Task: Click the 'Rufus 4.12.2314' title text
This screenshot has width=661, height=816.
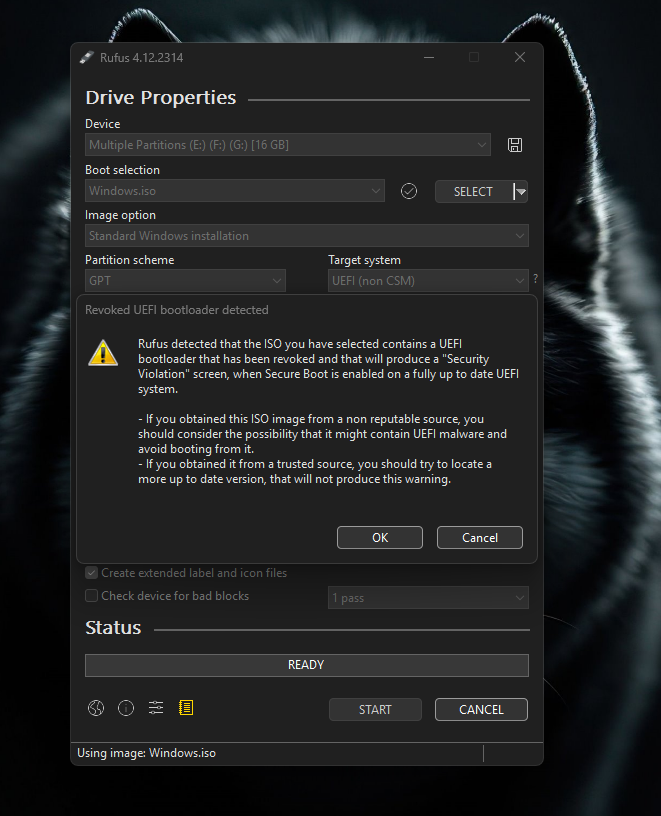Action: coord(142,58)
